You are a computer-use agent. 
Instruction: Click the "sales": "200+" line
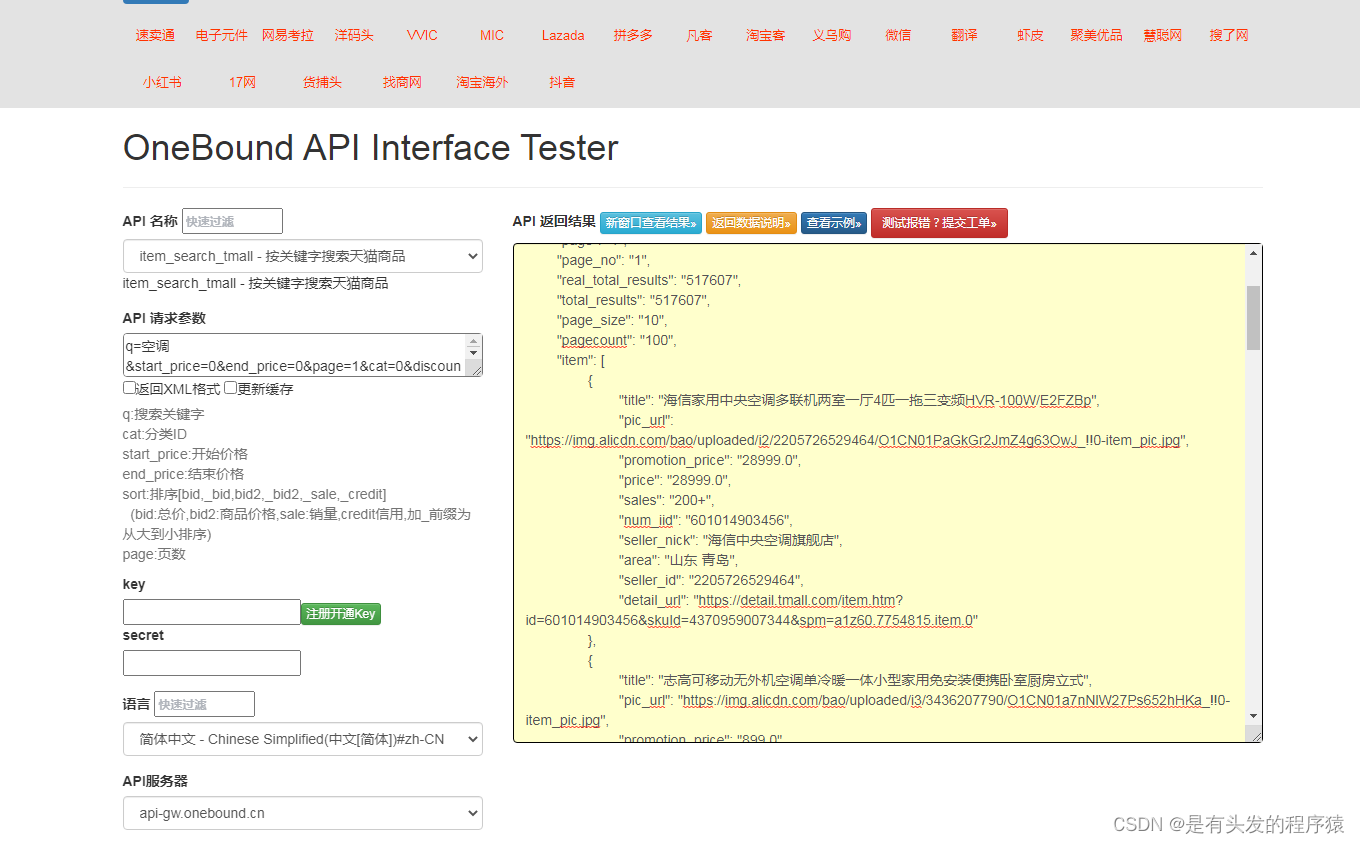667,500
